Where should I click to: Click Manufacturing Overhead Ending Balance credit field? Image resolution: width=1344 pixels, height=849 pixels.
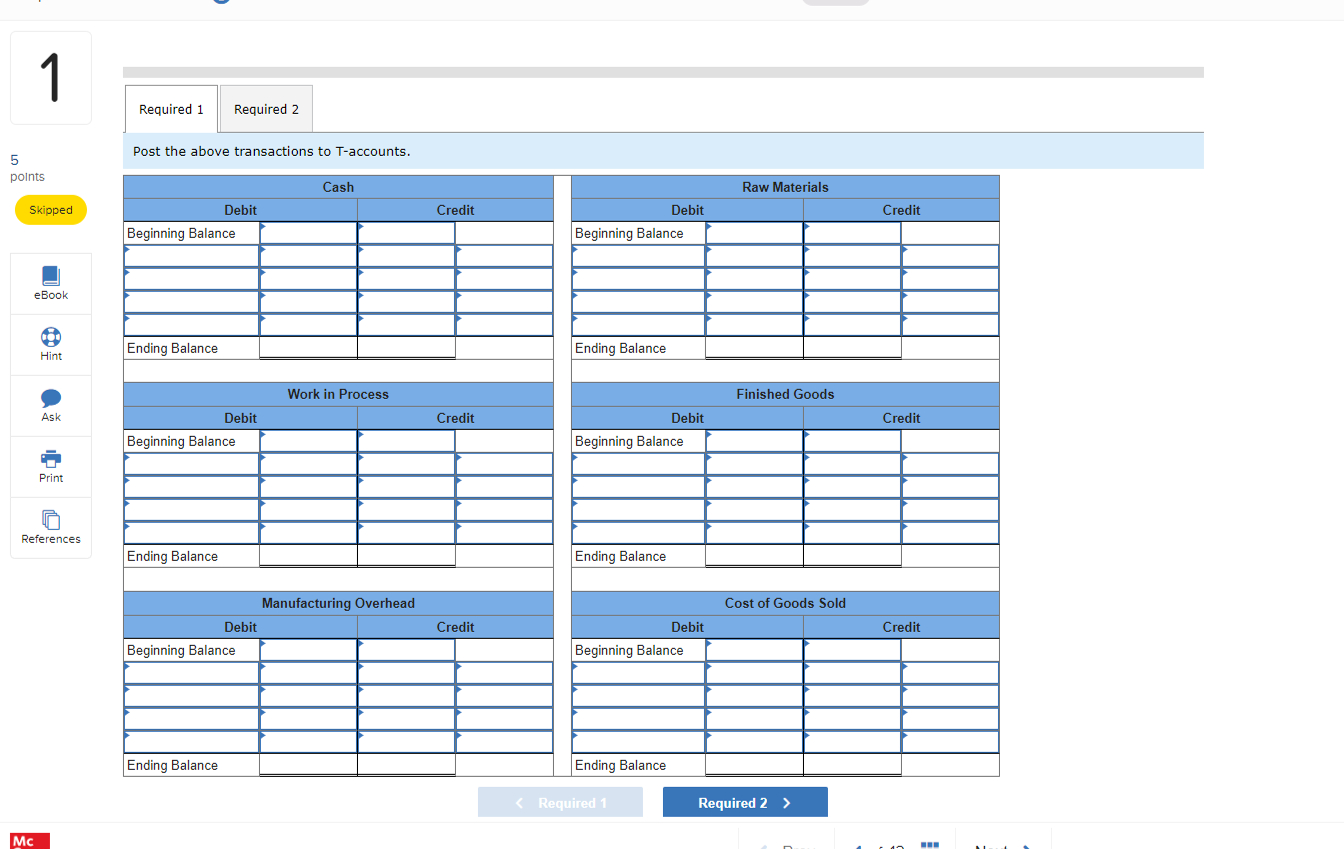pos(406,765)
